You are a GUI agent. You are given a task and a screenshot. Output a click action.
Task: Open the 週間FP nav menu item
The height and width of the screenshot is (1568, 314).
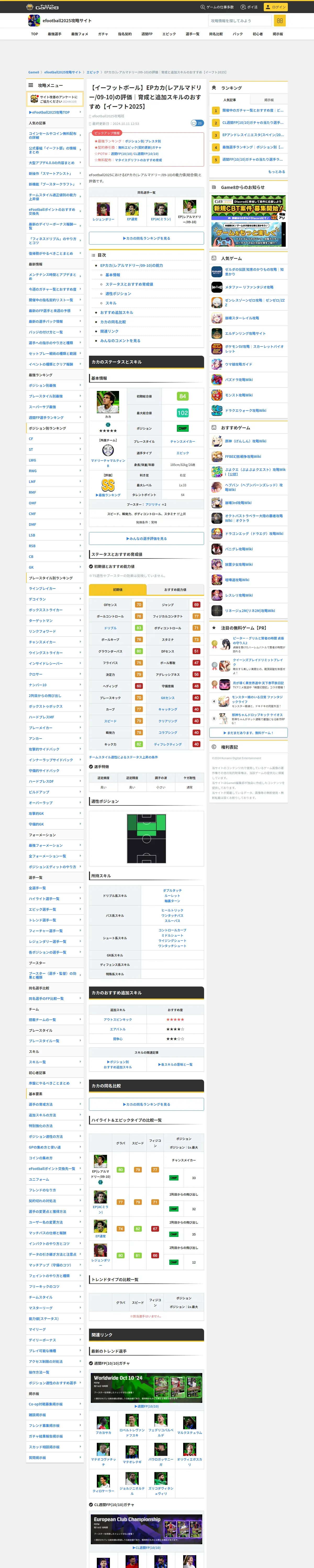click(147, 34)
